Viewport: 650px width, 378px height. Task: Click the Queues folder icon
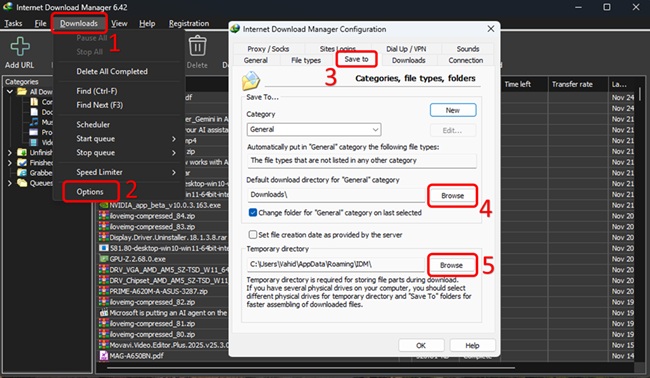point(22,183)
